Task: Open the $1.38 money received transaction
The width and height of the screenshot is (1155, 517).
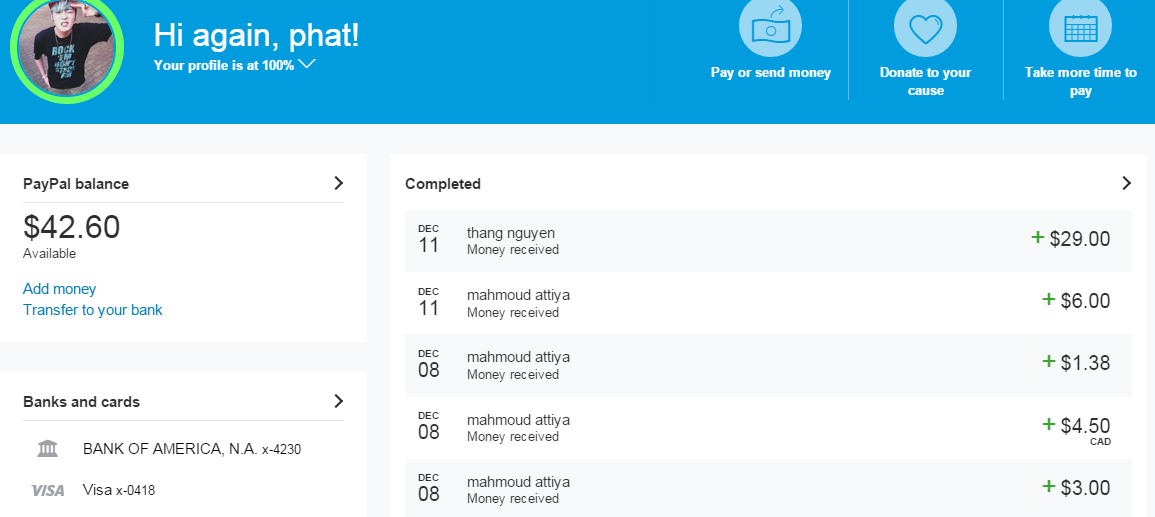Action: tap(768, 365)
